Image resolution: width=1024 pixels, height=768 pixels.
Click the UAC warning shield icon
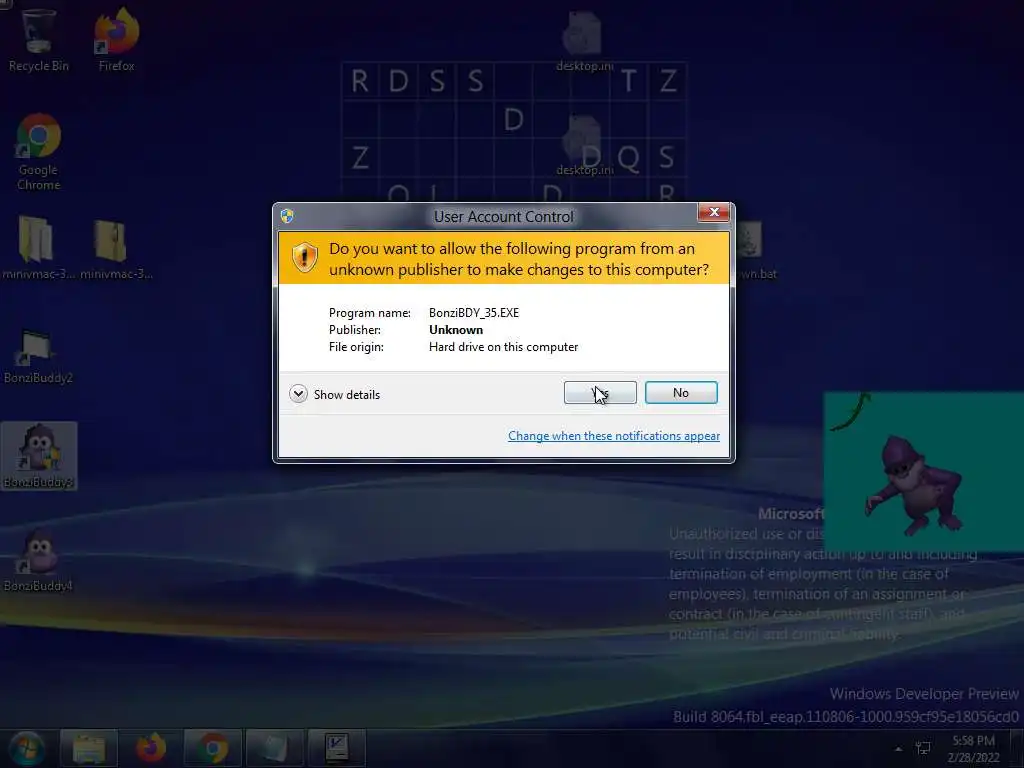(x=304, y=257)
